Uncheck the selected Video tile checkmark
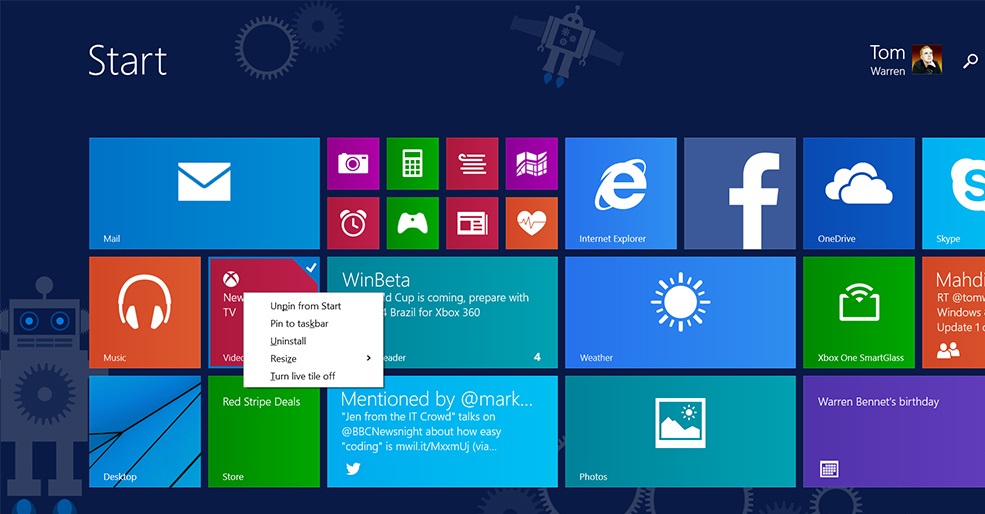Screen dimensions: 985x514 (310, 267)
